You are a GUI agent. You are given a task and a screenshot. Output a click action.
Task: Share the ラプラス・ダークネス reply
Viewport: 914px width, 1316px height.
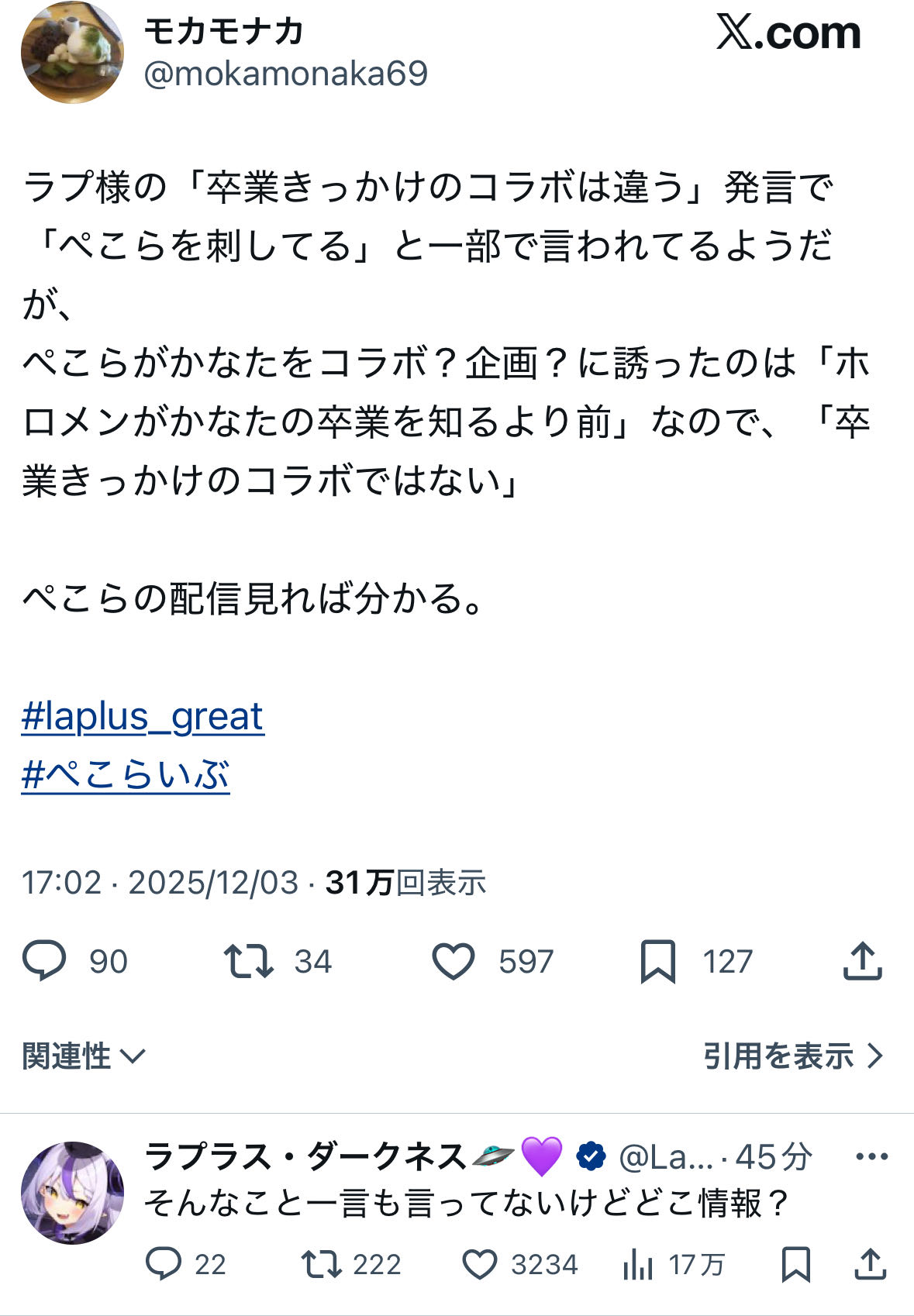point(871,1264)
